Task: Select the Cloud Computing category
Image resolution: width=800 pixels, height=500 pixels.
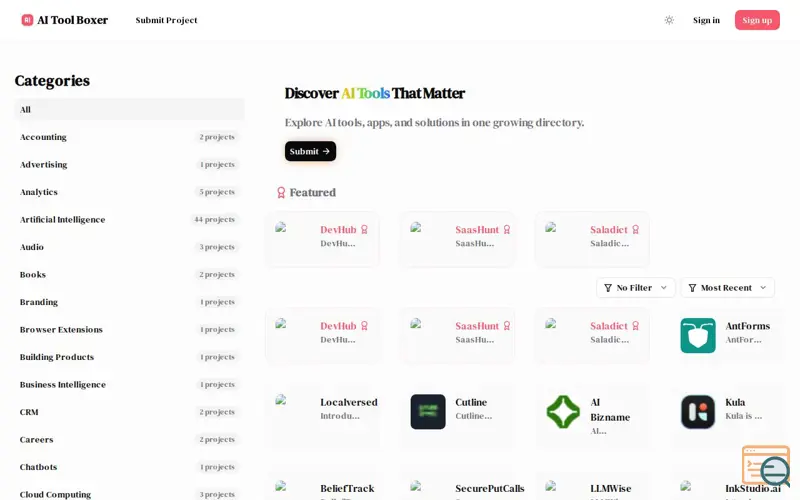Action: point(129,494)
